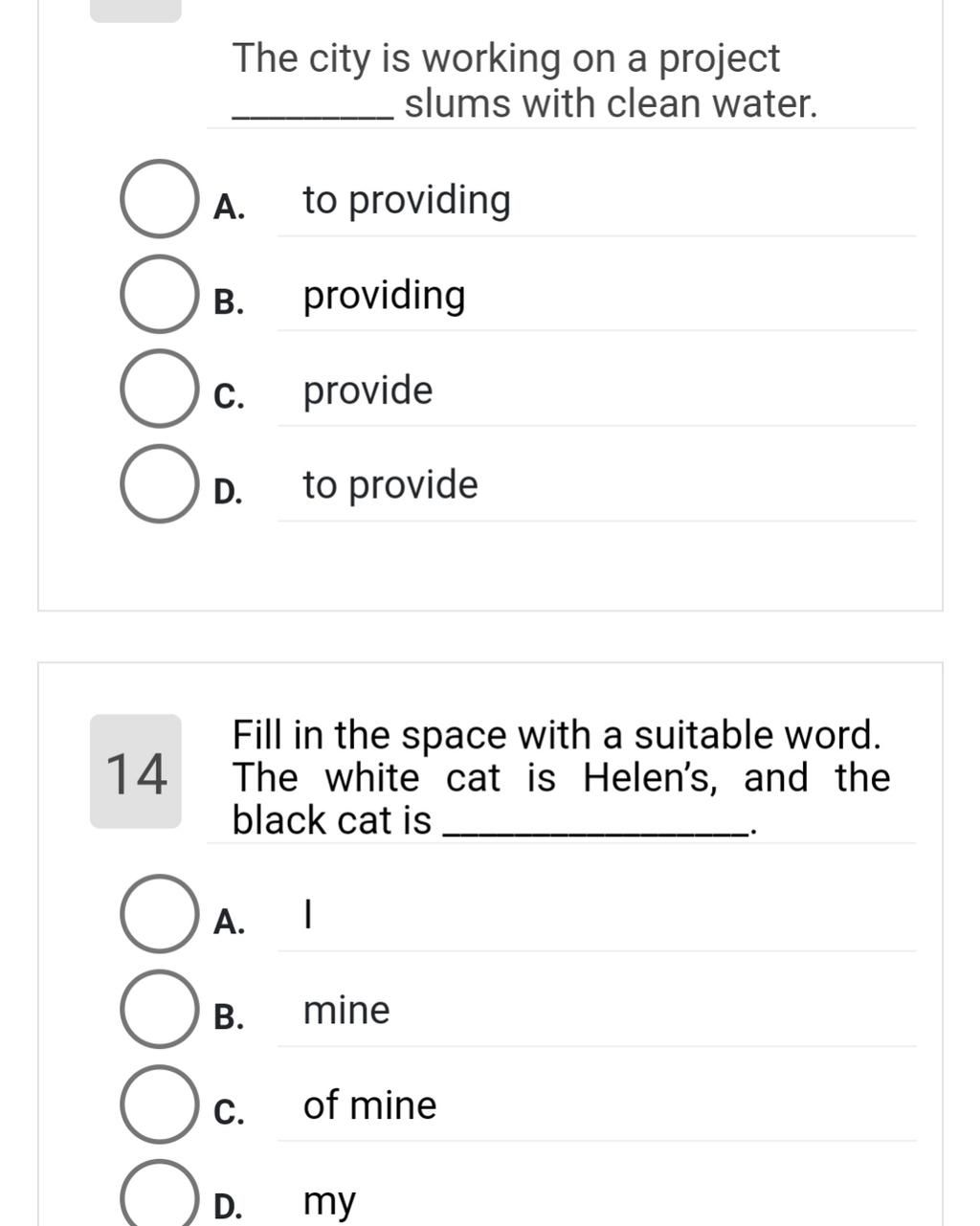Click the blank after 'black cat is'

595,823
